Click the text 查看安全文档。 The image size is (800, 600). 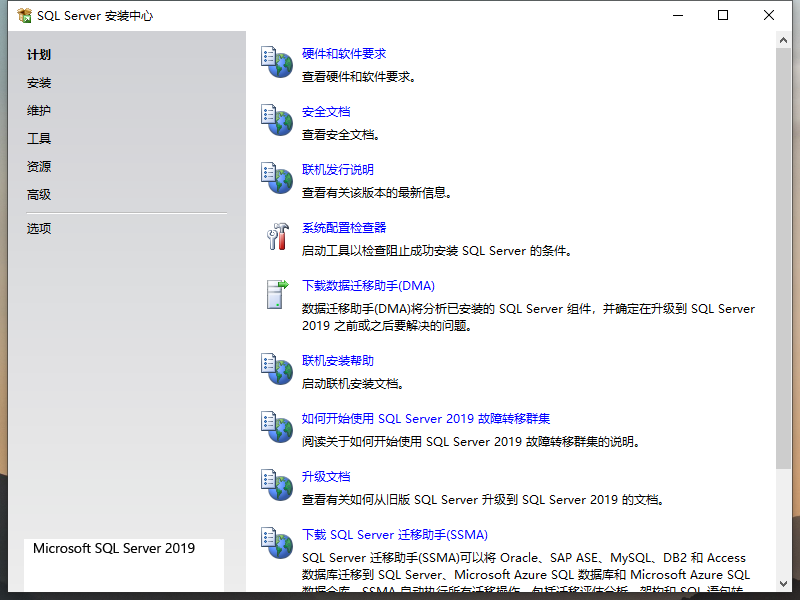click(341, 135)
